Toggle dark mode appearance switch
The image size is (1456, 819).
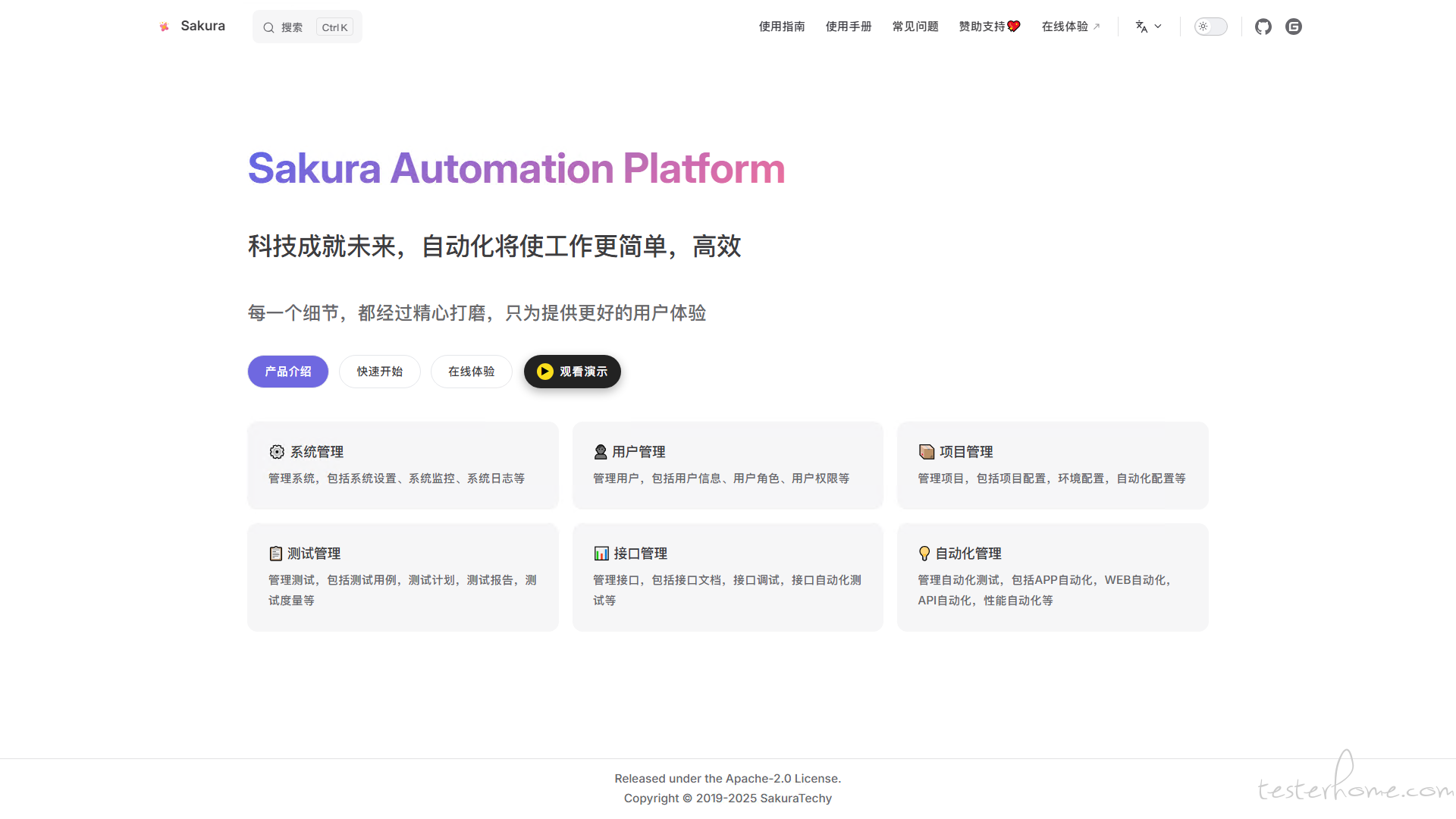tap(1210, 27)
